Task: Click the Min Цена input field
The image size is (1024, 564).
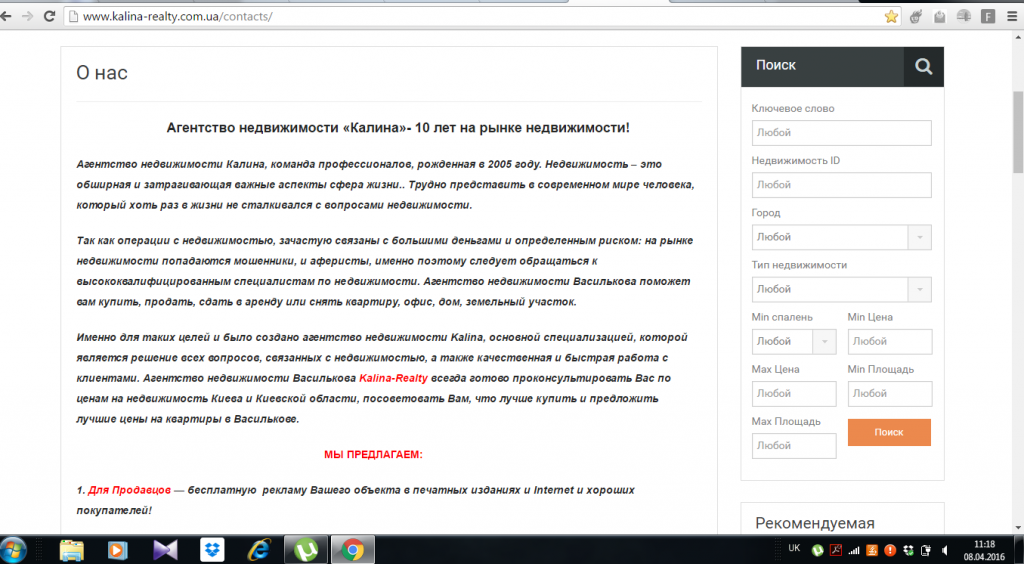Action: [889, 341]
